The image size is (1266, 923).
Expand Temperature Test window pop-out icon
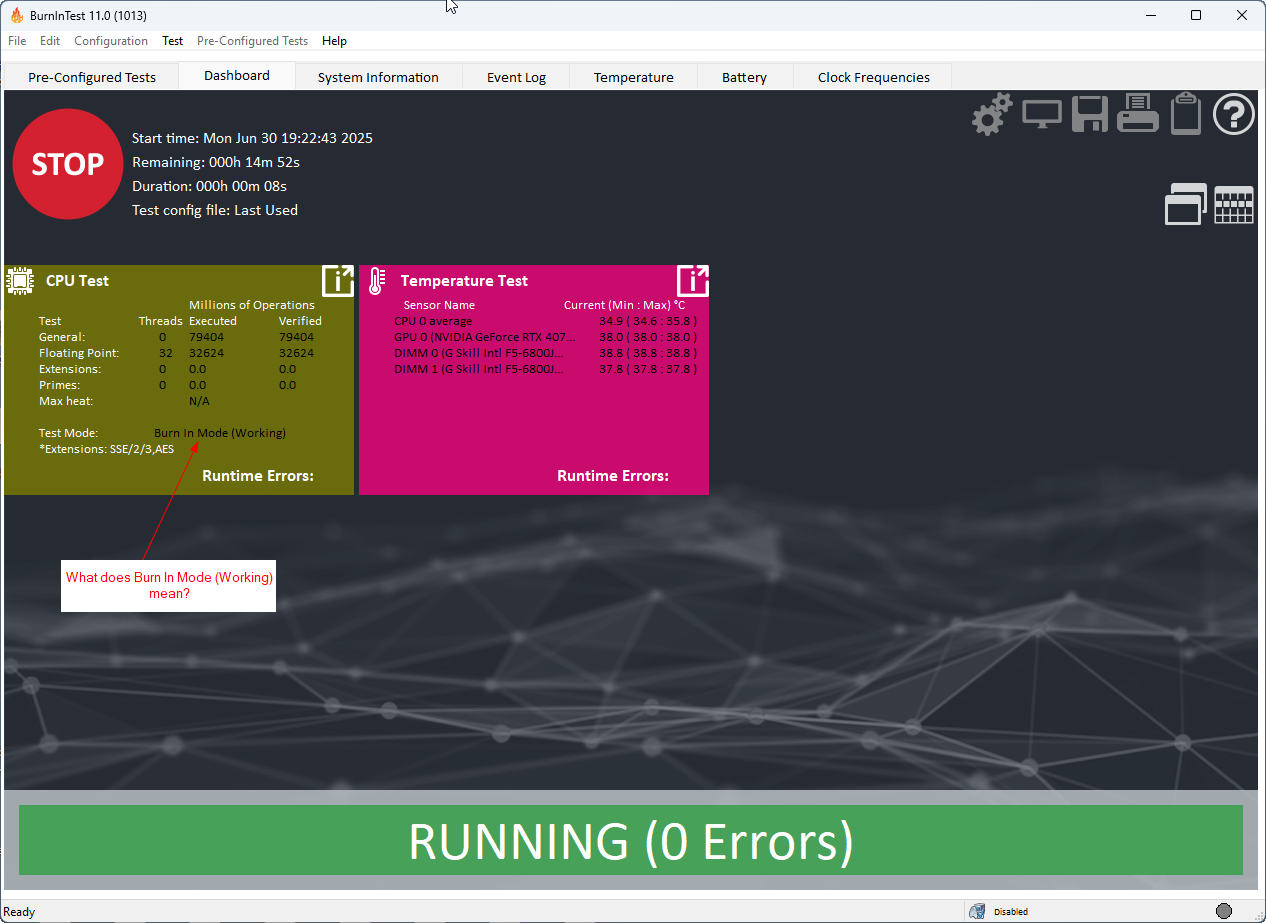[x=693, y=281]
